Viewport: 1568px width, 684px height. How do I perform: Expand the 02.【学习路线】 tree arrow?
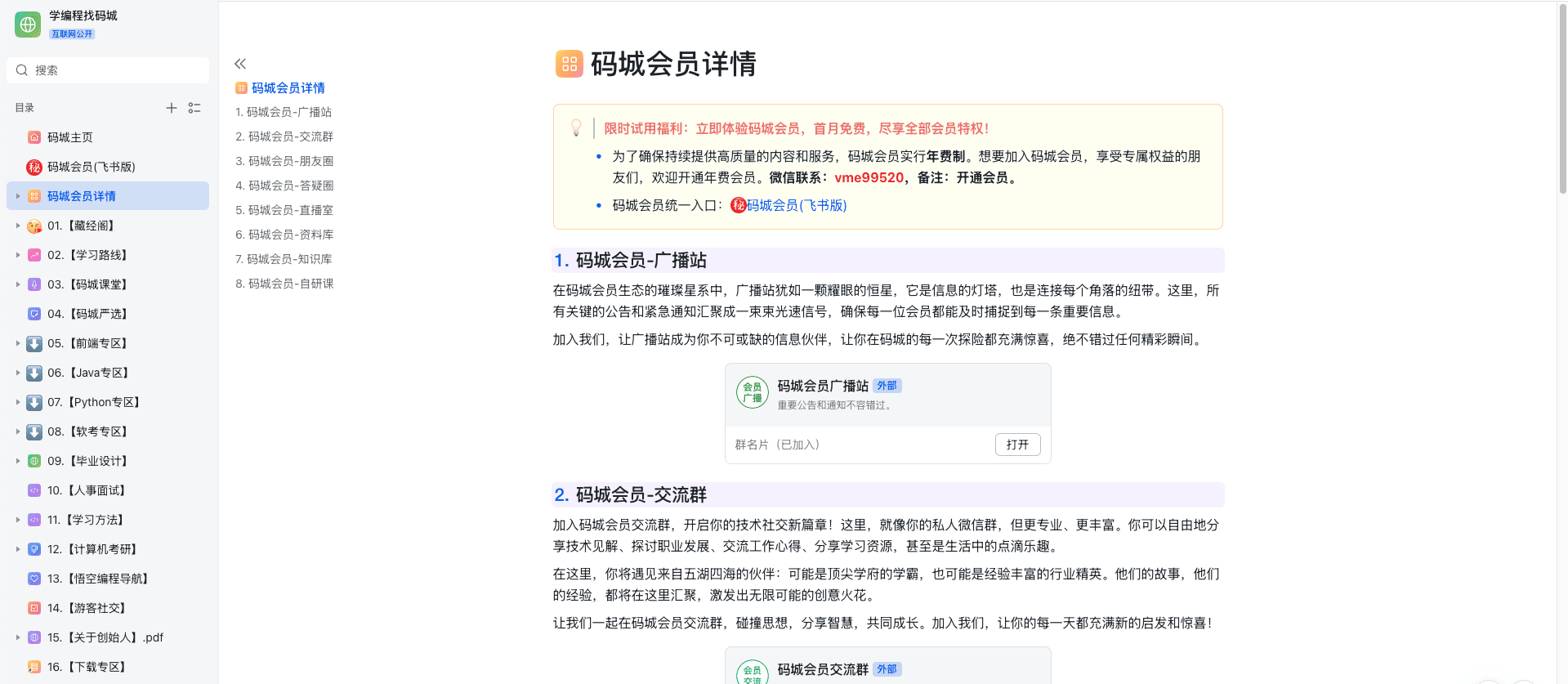pos(18,255)
